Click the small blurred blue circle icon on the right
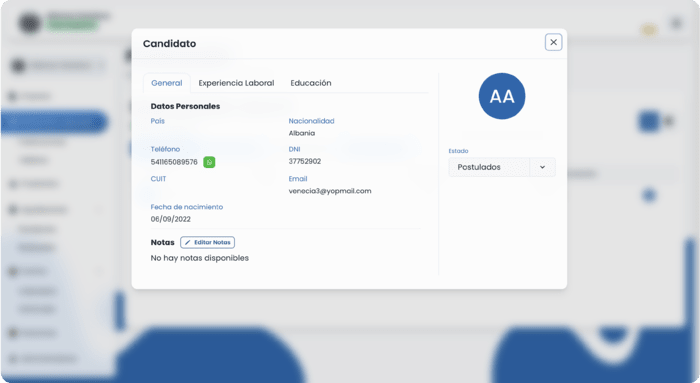The height and width of the screenshot is (383, 700). click(x=649, y=195)
